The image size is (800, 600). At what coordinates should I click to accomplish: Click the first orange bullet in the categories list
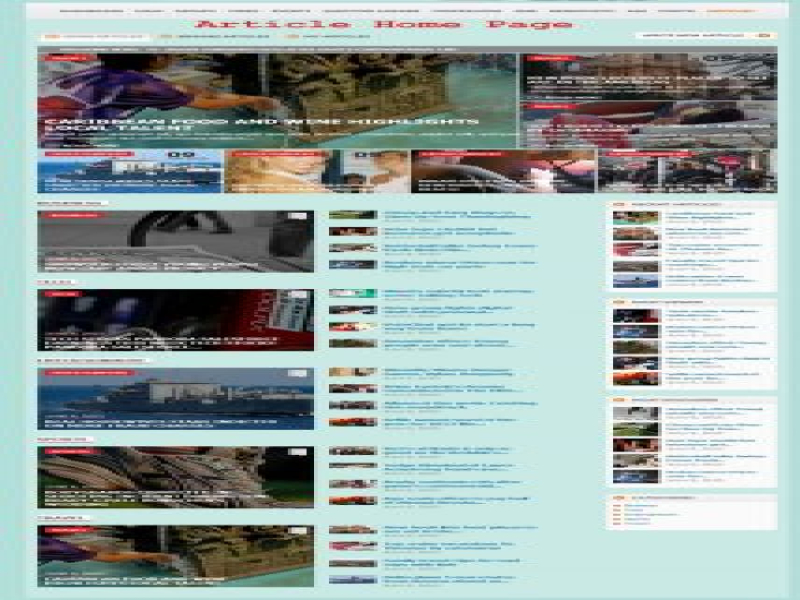click(x=616, y=506)
